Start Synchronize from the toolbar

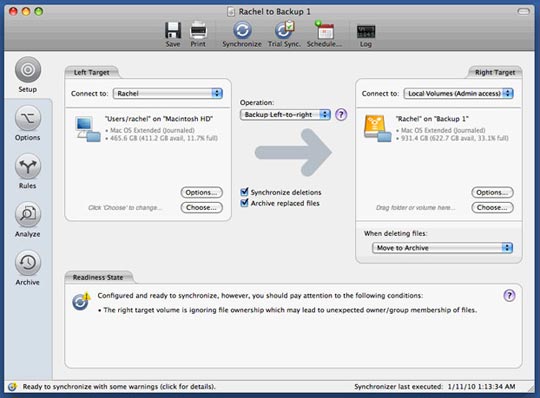click(x=242, y=34)
